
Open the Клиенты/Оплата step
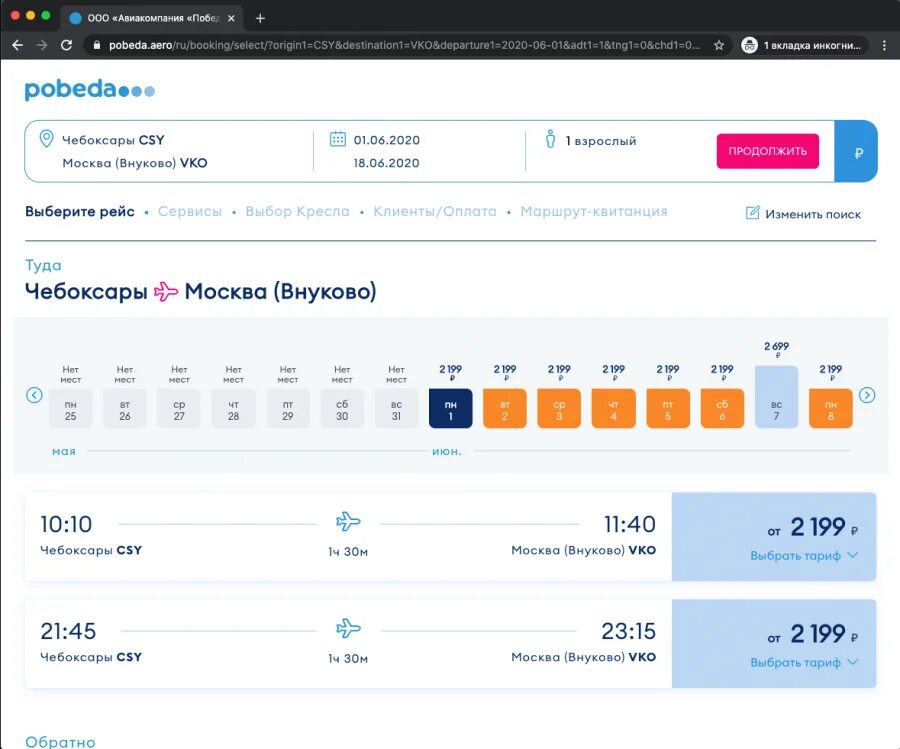tap(435, 212)
